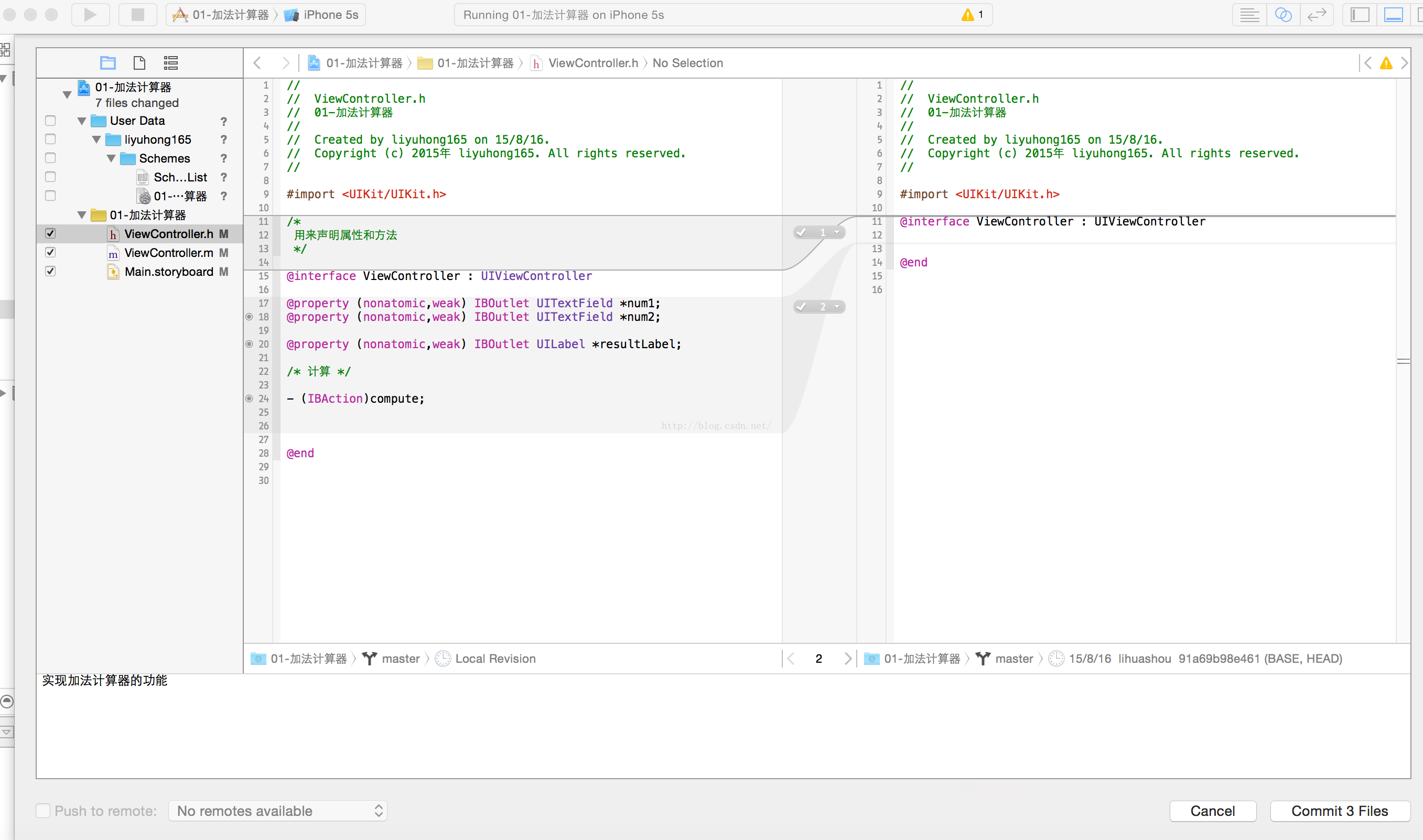Uncheck ViewController.h for commit

click(50, 234)
